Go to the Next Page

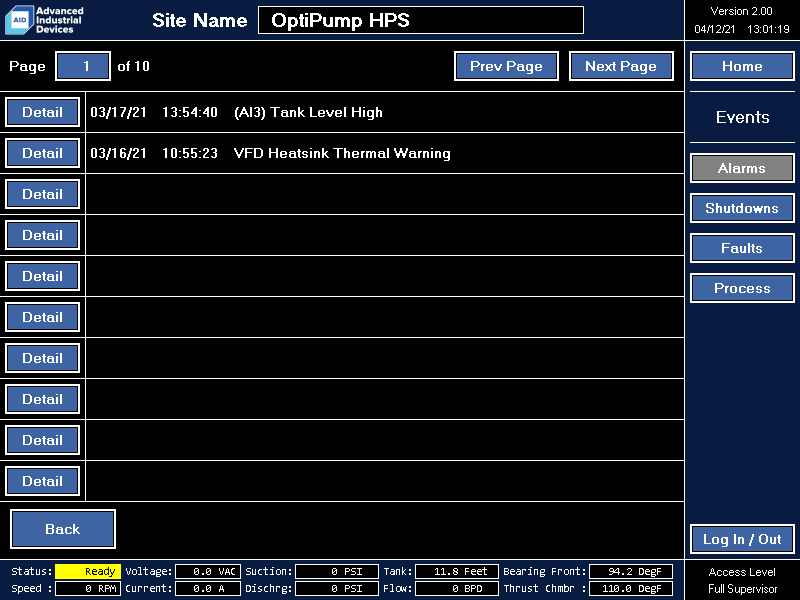click(x=621, y=66)
